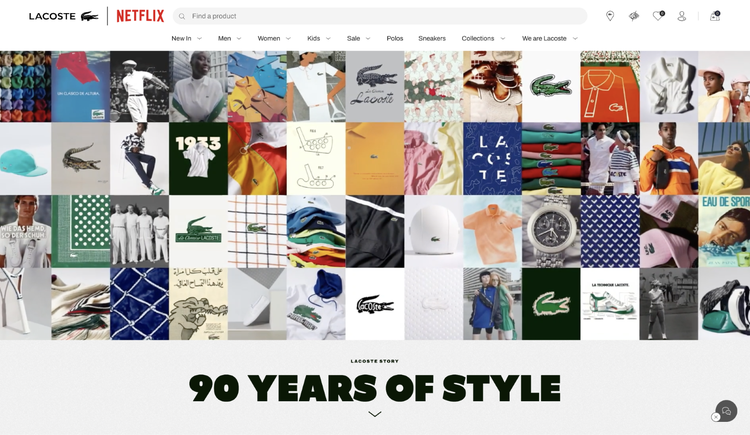
Task: Expand the New In dropdown
Action: pos(199,39)
